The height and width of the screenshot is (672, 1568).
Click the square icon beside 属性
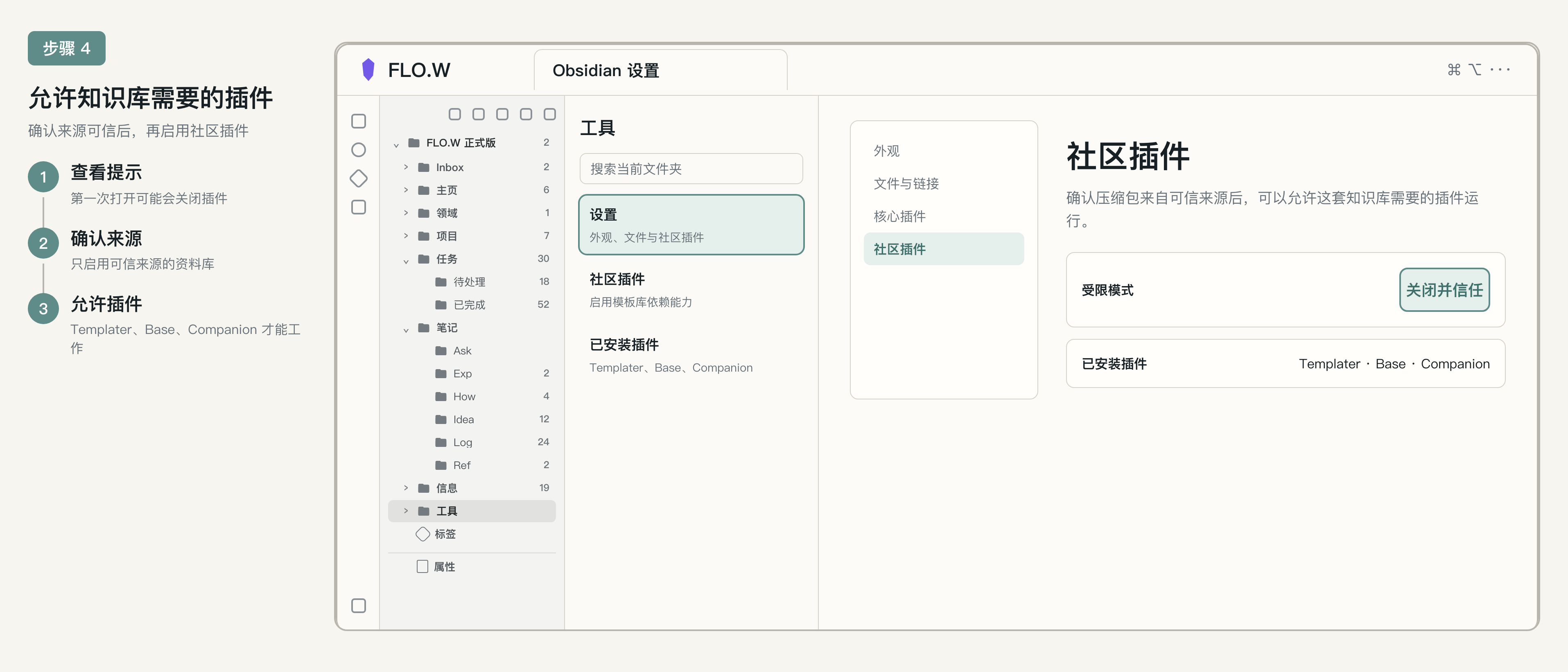coord(423,567)
